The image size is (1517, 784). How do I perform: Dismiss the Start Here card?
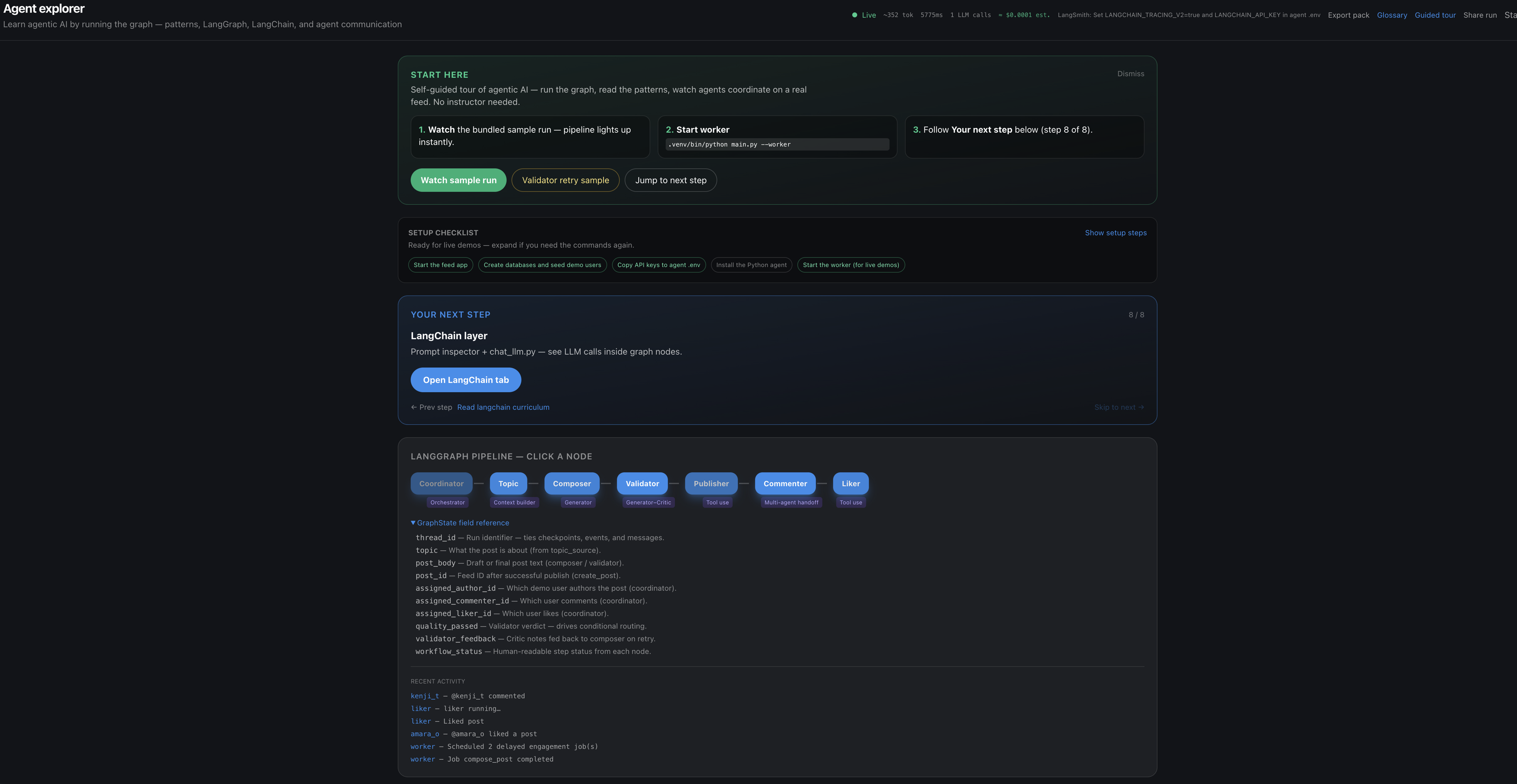[1131, 73]
